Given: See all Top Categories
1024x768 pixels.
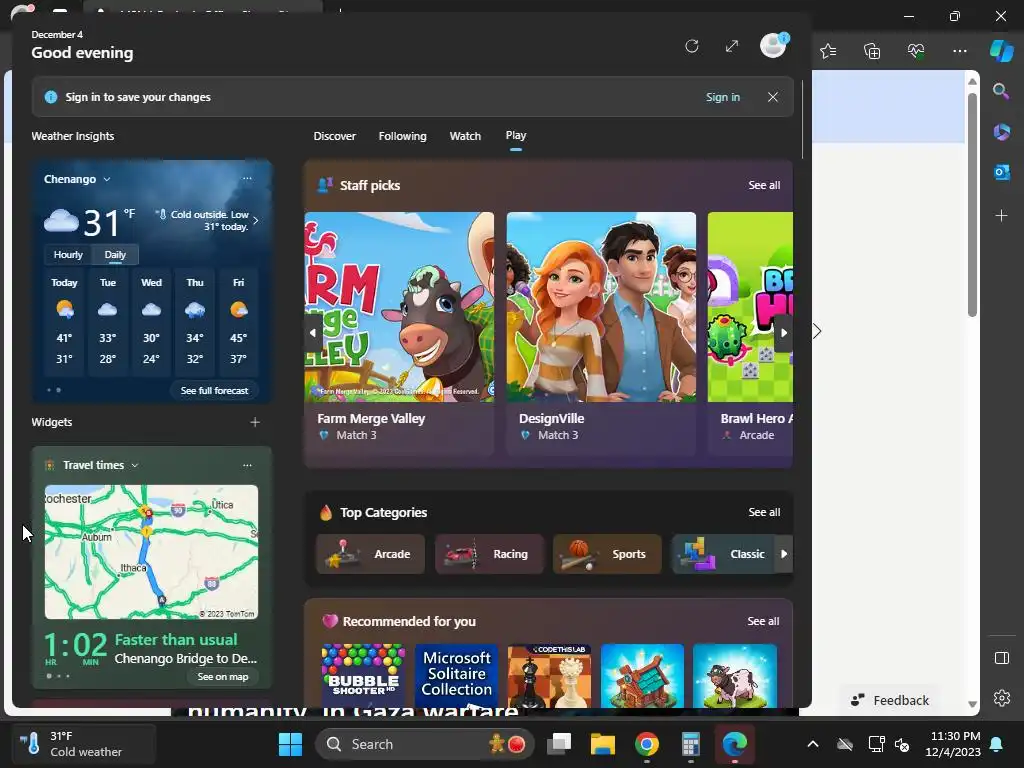Looking at the screenshot, I should pos(764,513).
